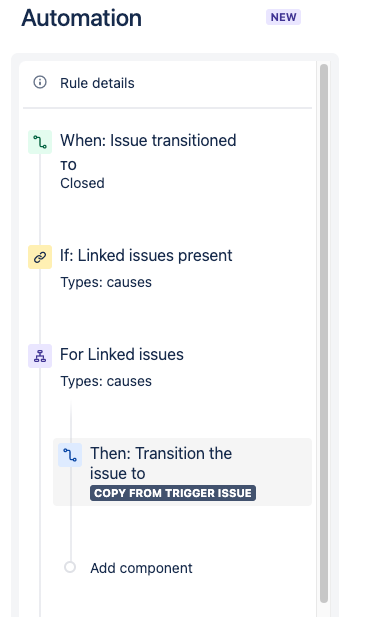Select the yellow linked issues condition icon
371x617 pixels.
tap(40, 257)
